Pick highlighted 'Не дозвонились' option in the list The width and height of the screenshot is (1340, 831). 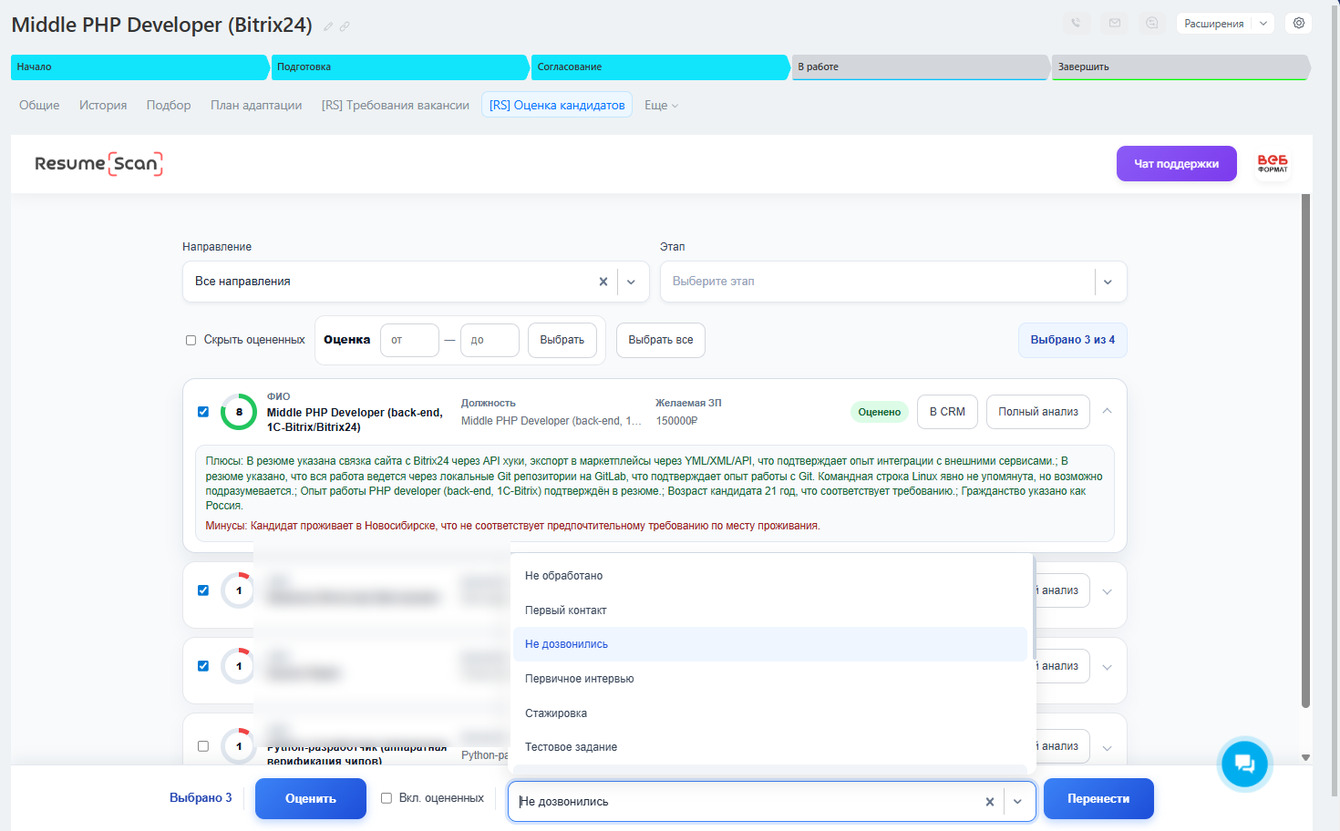tap(770, 644)
